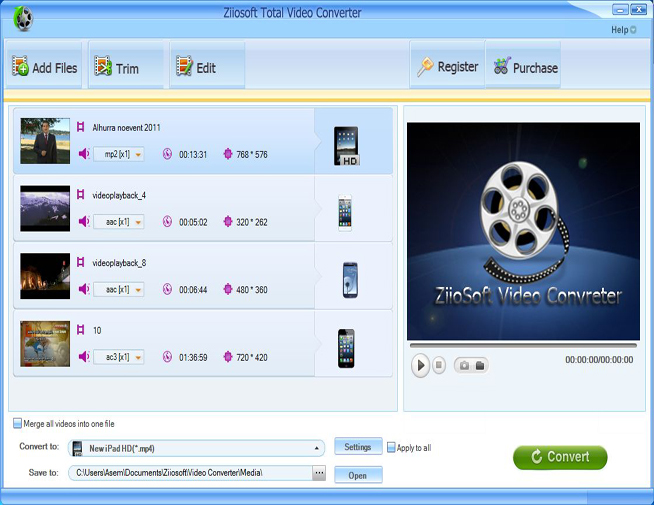Play the preview video

(420, 365)
